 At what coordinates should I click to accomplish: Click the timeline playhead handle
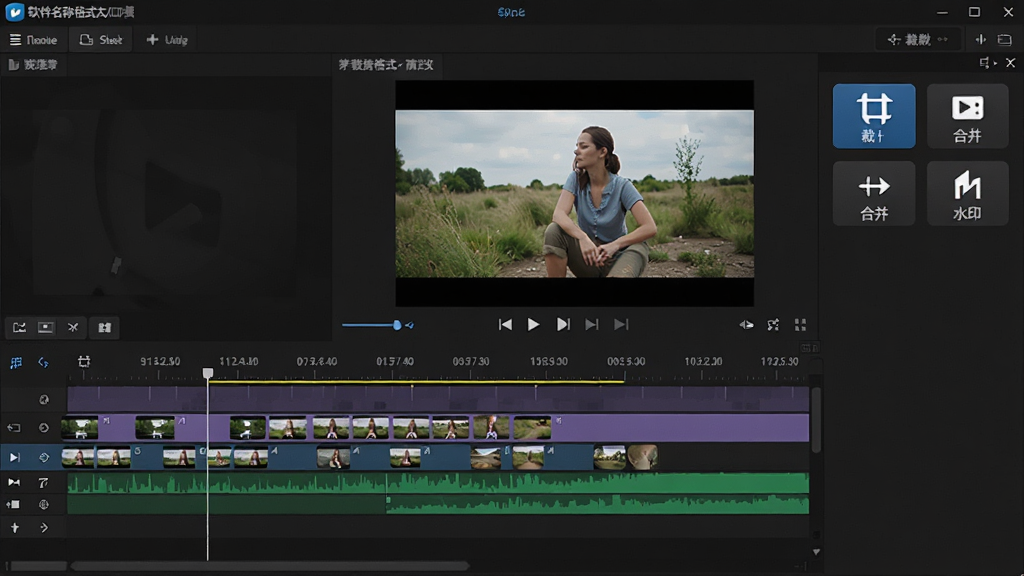pos(208,373)
